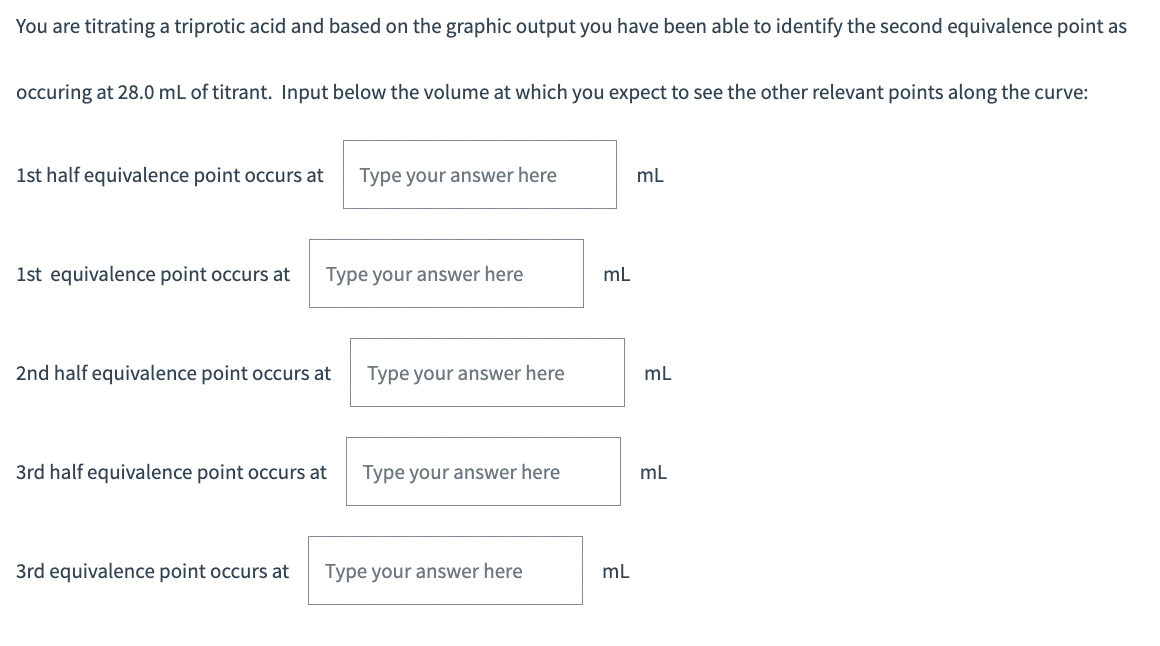Viewport: 1160px width, 646px height.
Task: Click the mL unit beside 1st half equivalence field
Action: tap(650, 175)
